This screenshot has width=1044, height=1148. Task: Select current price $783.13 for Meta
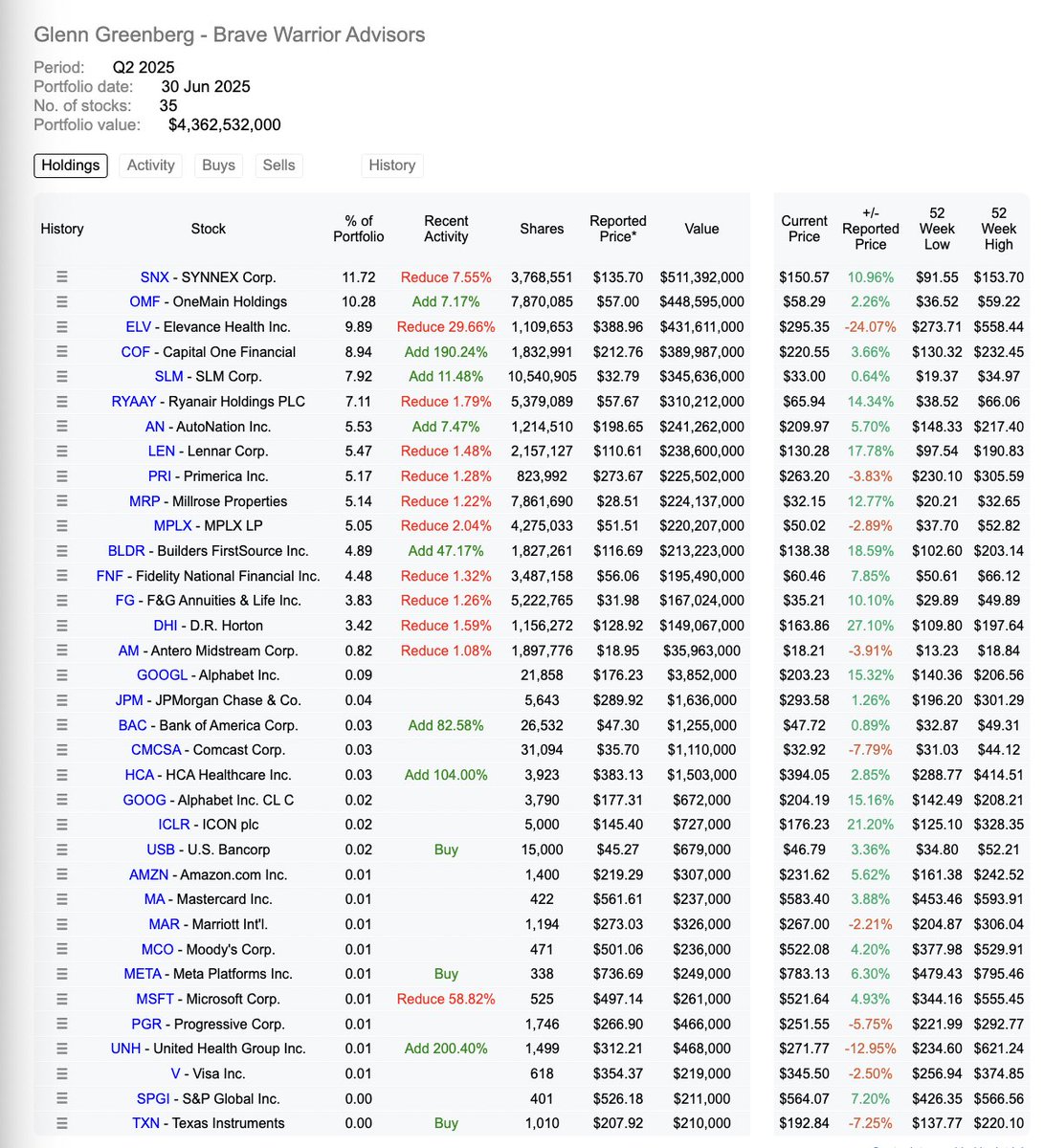pos(804,974)
